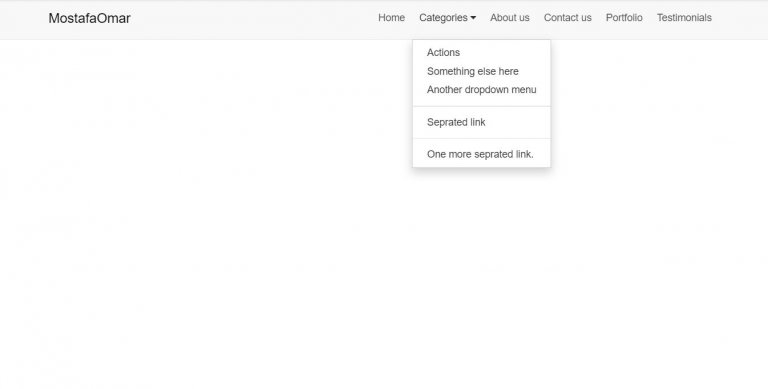Collapse the open Categories dropdown
The width and height of the screenshot is (768, 389).
click(447, 18)
